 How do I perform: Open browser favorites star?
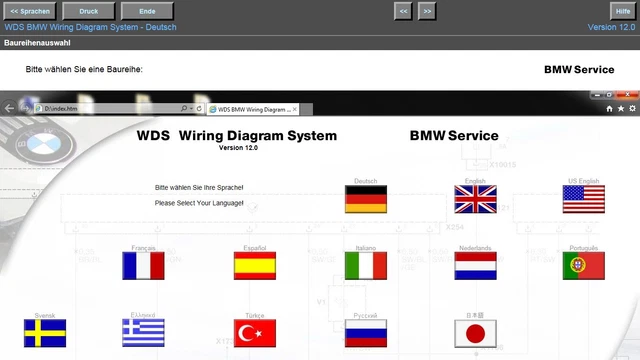(x=621, y=109)
